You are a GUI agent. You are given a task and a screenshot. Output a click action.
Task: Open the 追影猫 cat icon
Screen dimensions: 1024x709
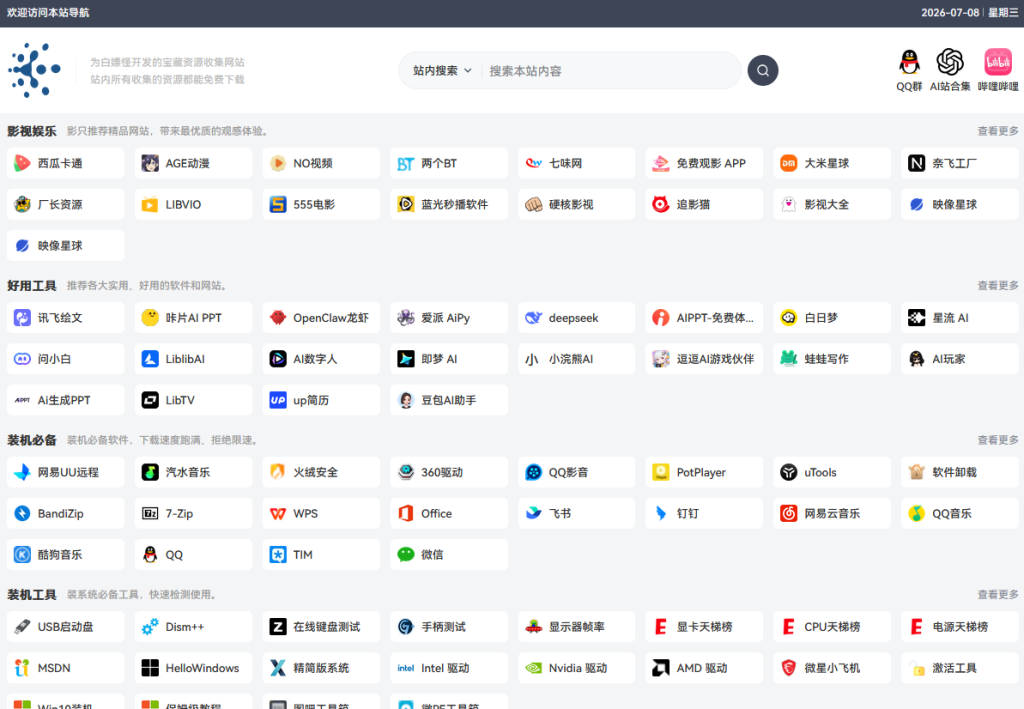click(x=661, y=204)
